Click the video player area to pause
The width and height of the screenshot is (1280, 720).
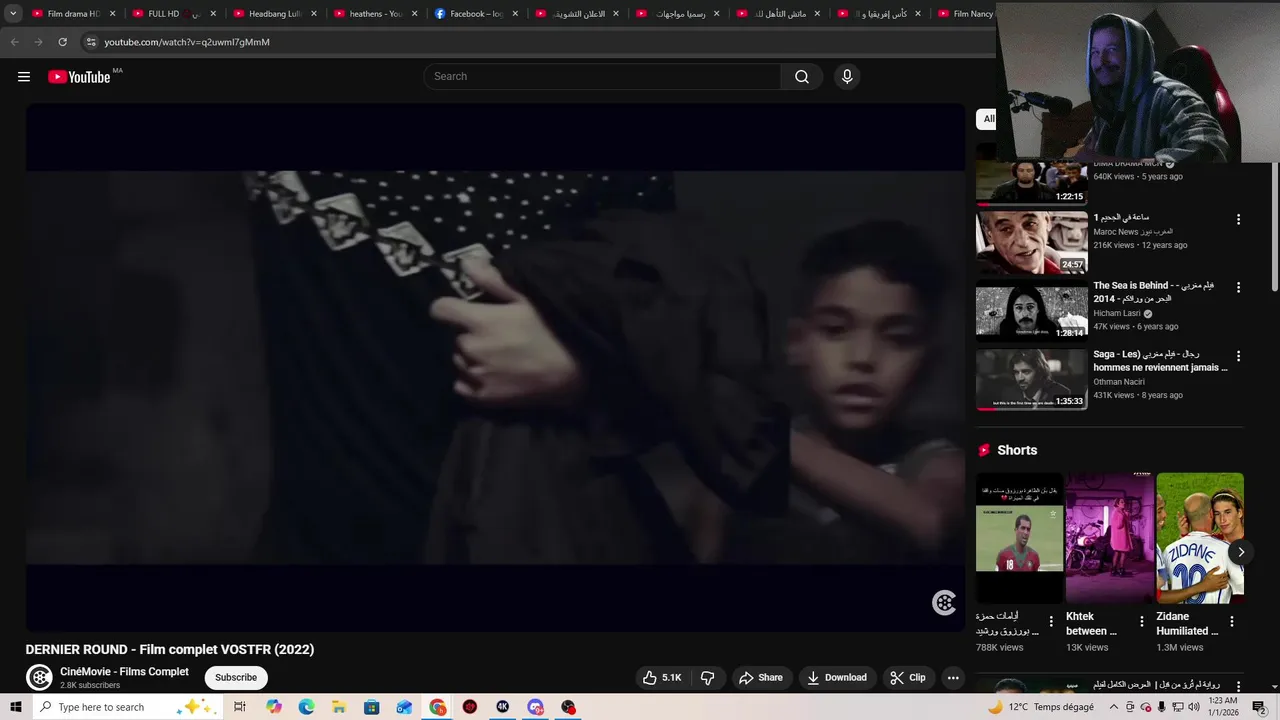tap(495, 367)
